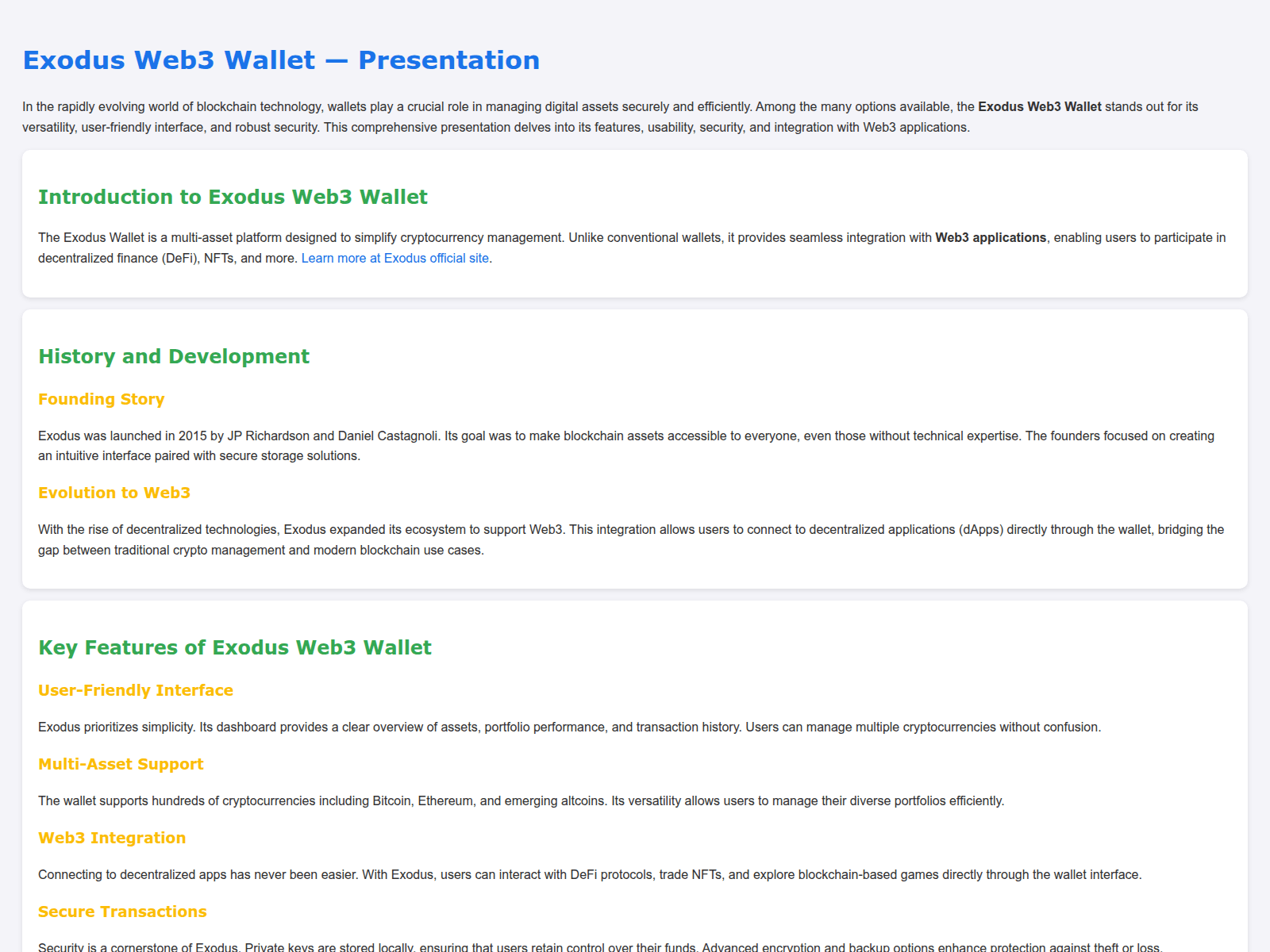Select the Multi-Asset Support description paragraph
The width and height of the screenshot is (1270, 952).
[521, 800]
